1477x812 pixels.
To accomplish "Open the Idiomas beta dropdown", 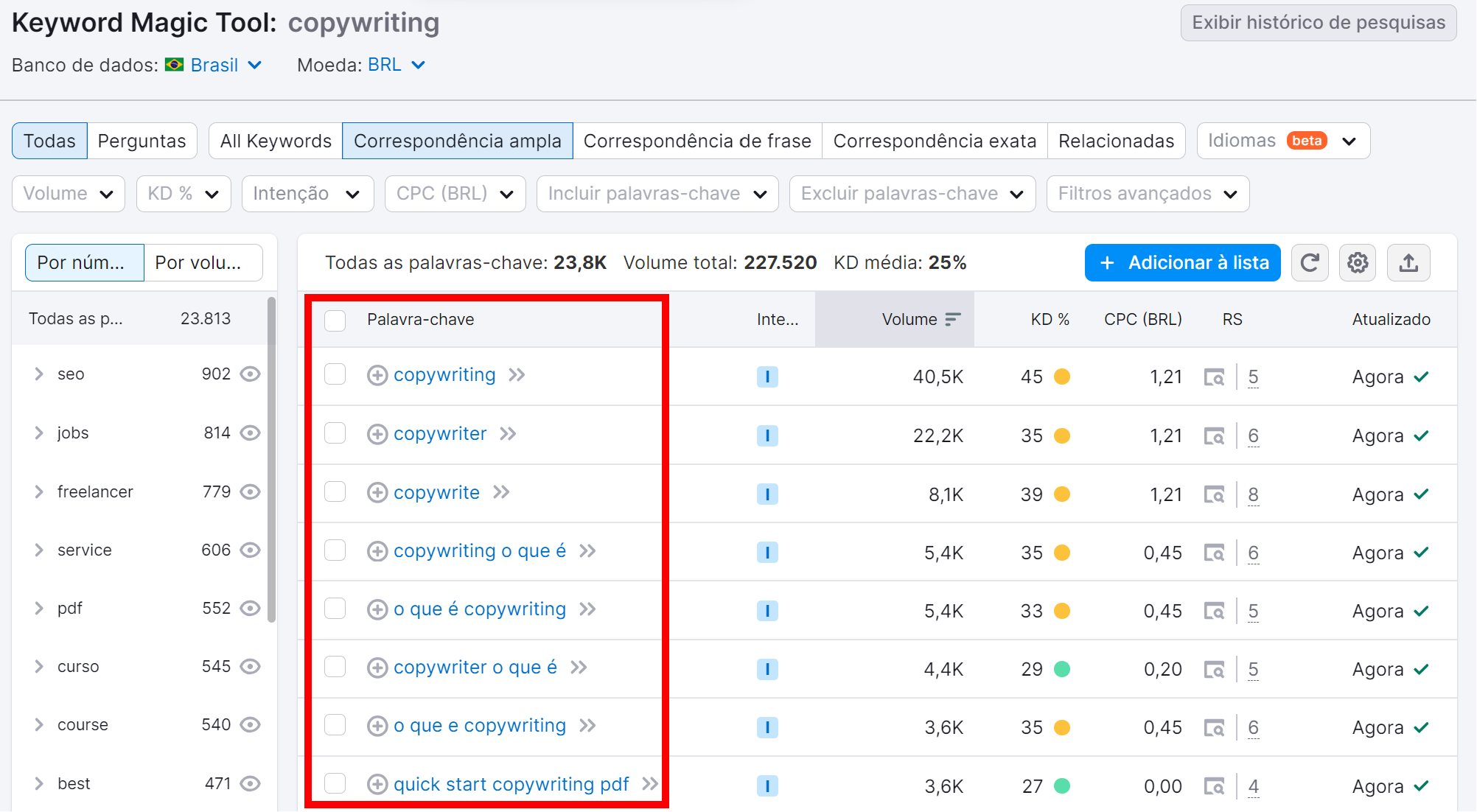I will (1283, 141).
